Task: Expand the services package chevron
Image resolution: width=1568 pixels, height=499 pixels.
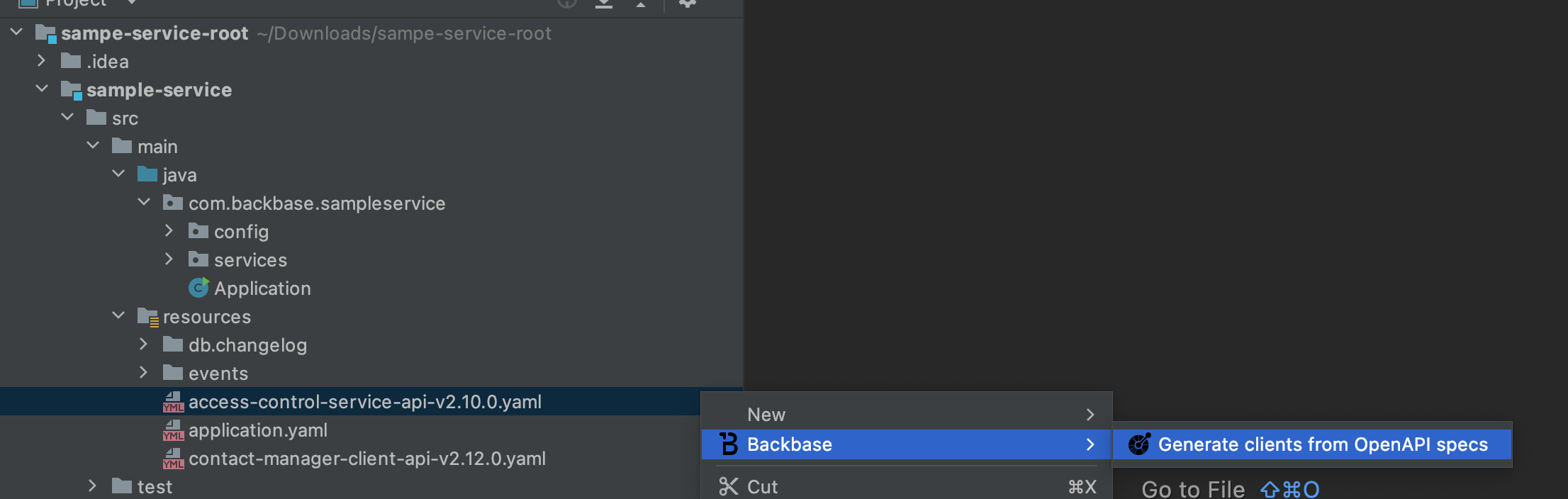Action: (169, 259)
